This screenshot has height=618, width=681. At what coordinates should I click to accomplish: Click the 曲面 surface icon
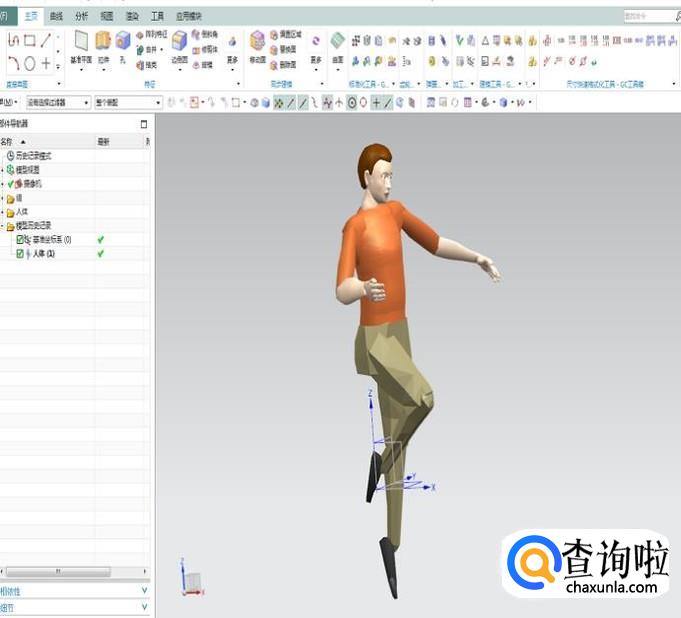(337, 44)
